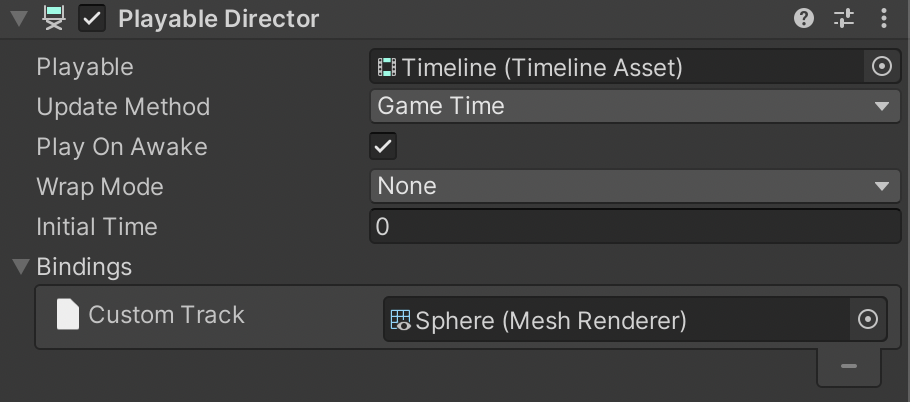Remove binding with the minus button
Screen dimensions: 910x402
point(848,366)
